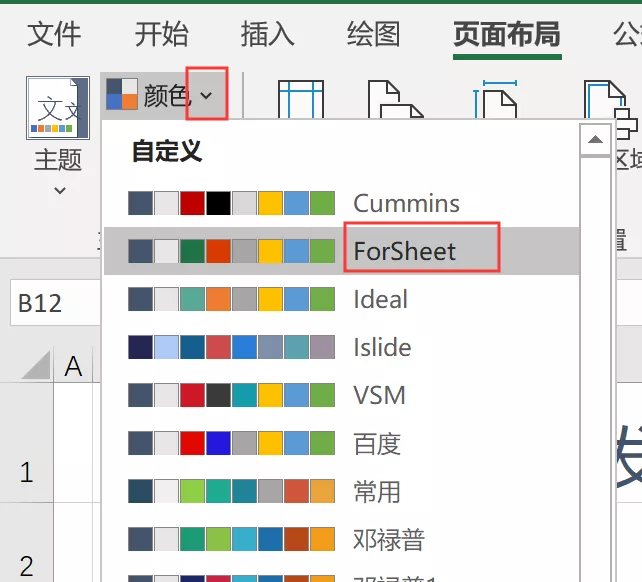Switch to the 绘图 ribbon tab
This screenshot has height=582, width=642.
coord(373,34)
